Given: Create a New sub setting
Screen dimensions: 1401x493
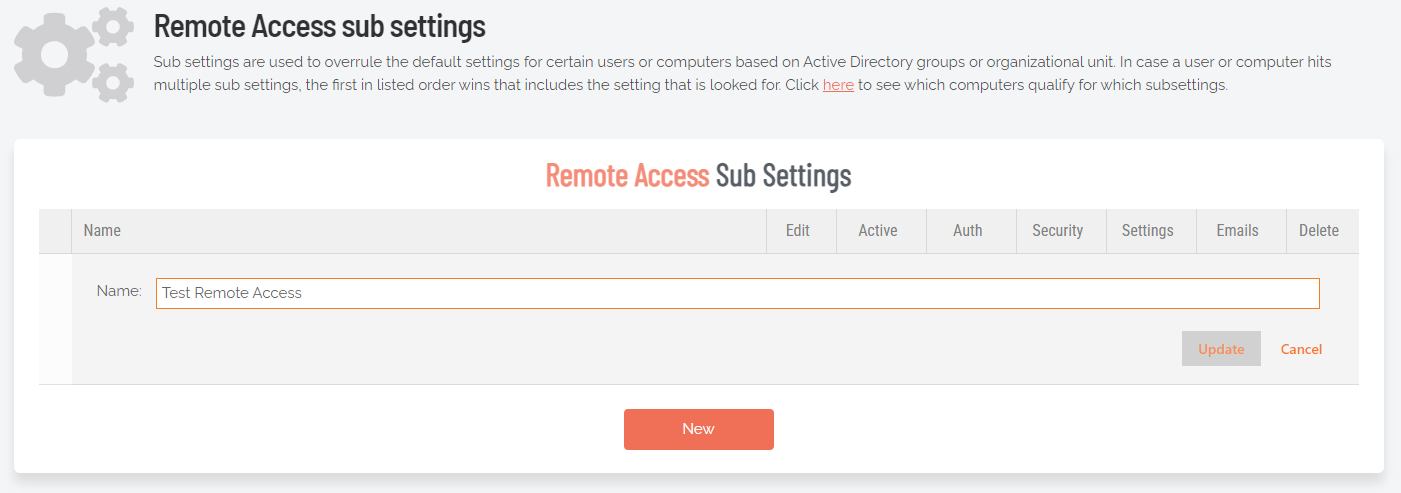Looking at the screenshot, I should [699, 429].
